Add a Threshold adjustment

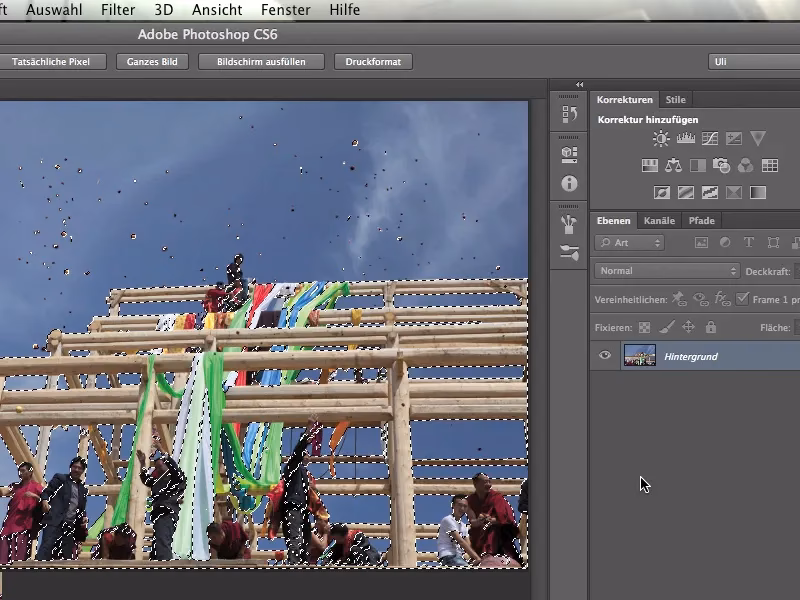pos(710,192)
